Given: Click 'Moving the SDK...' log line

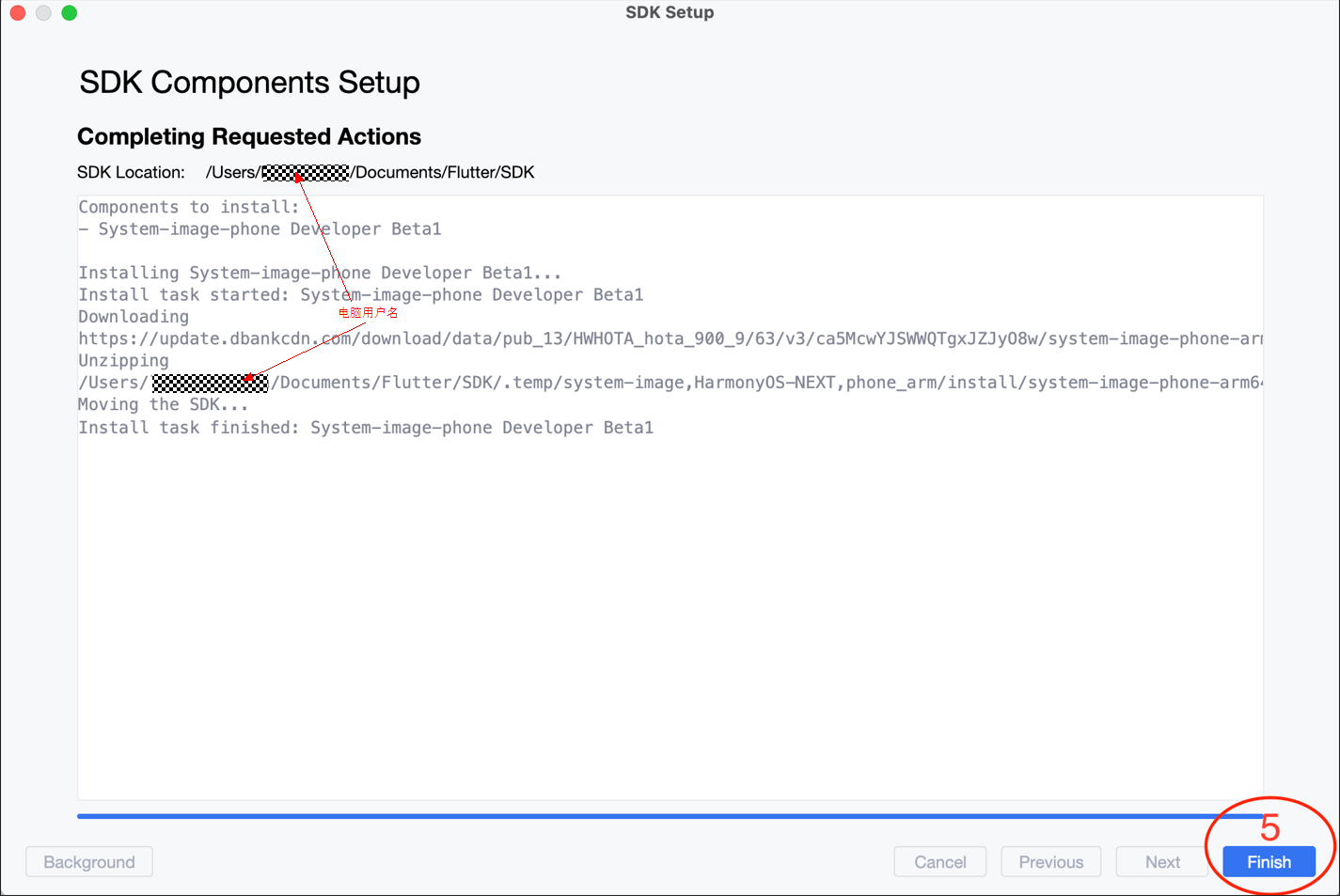Looking at the screenshot, I should 164,404.
